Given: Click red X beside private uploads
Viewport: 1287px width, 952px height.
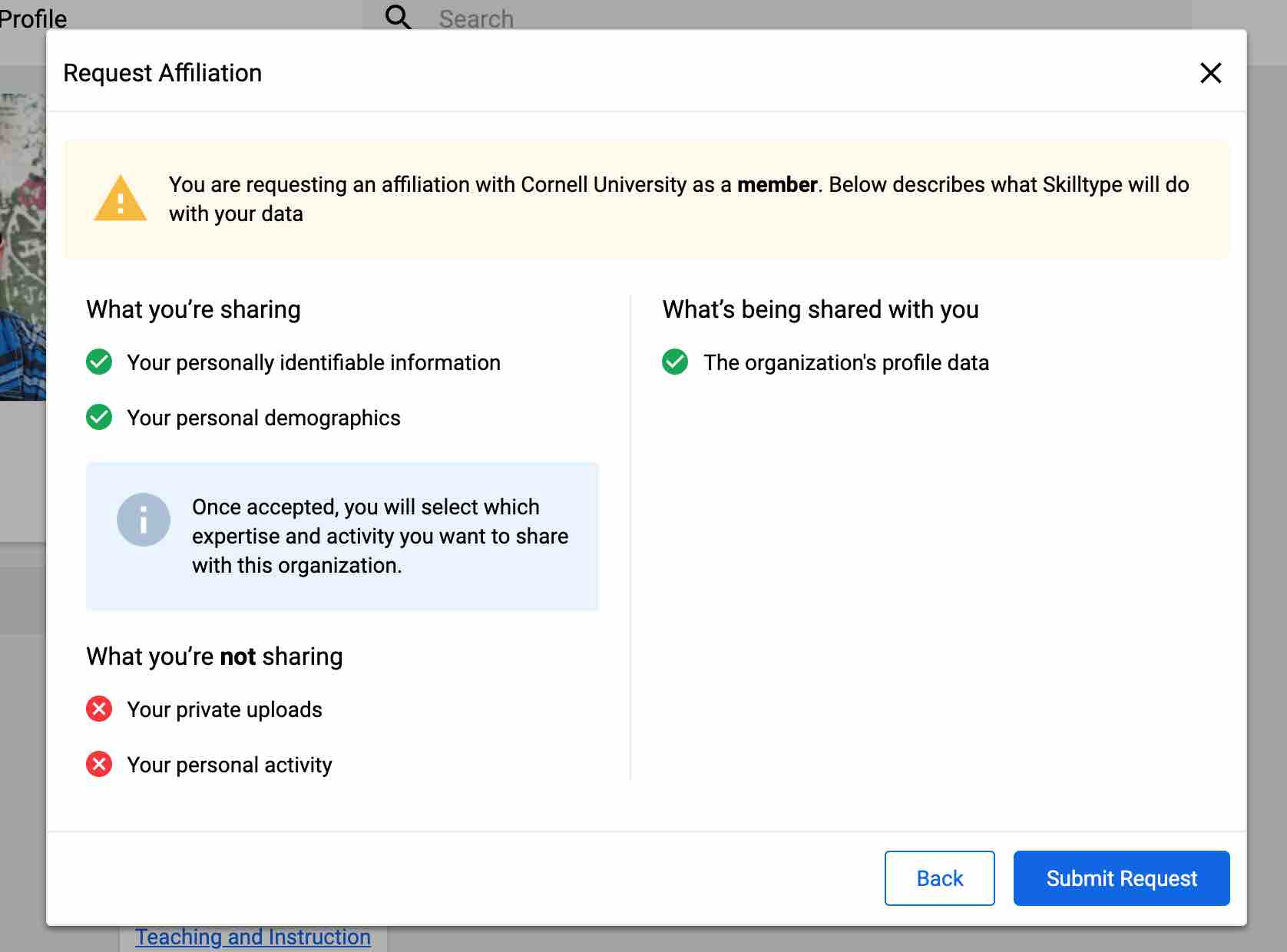Looking at the screenshot, I should tap(99, 709).
